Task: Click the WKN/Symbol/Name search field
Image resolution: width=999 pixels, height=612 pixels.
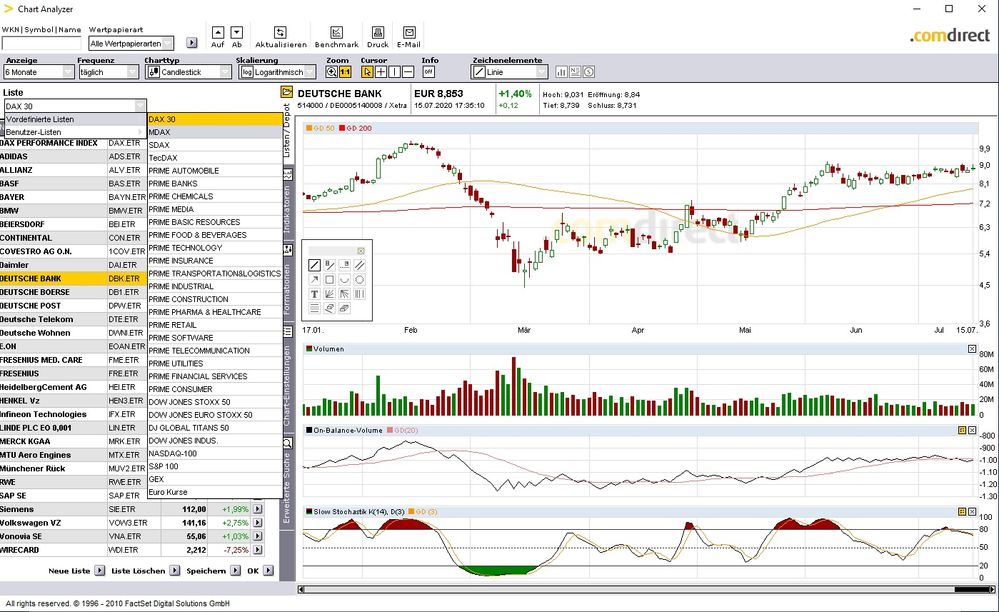Action: tap(41, 43)
